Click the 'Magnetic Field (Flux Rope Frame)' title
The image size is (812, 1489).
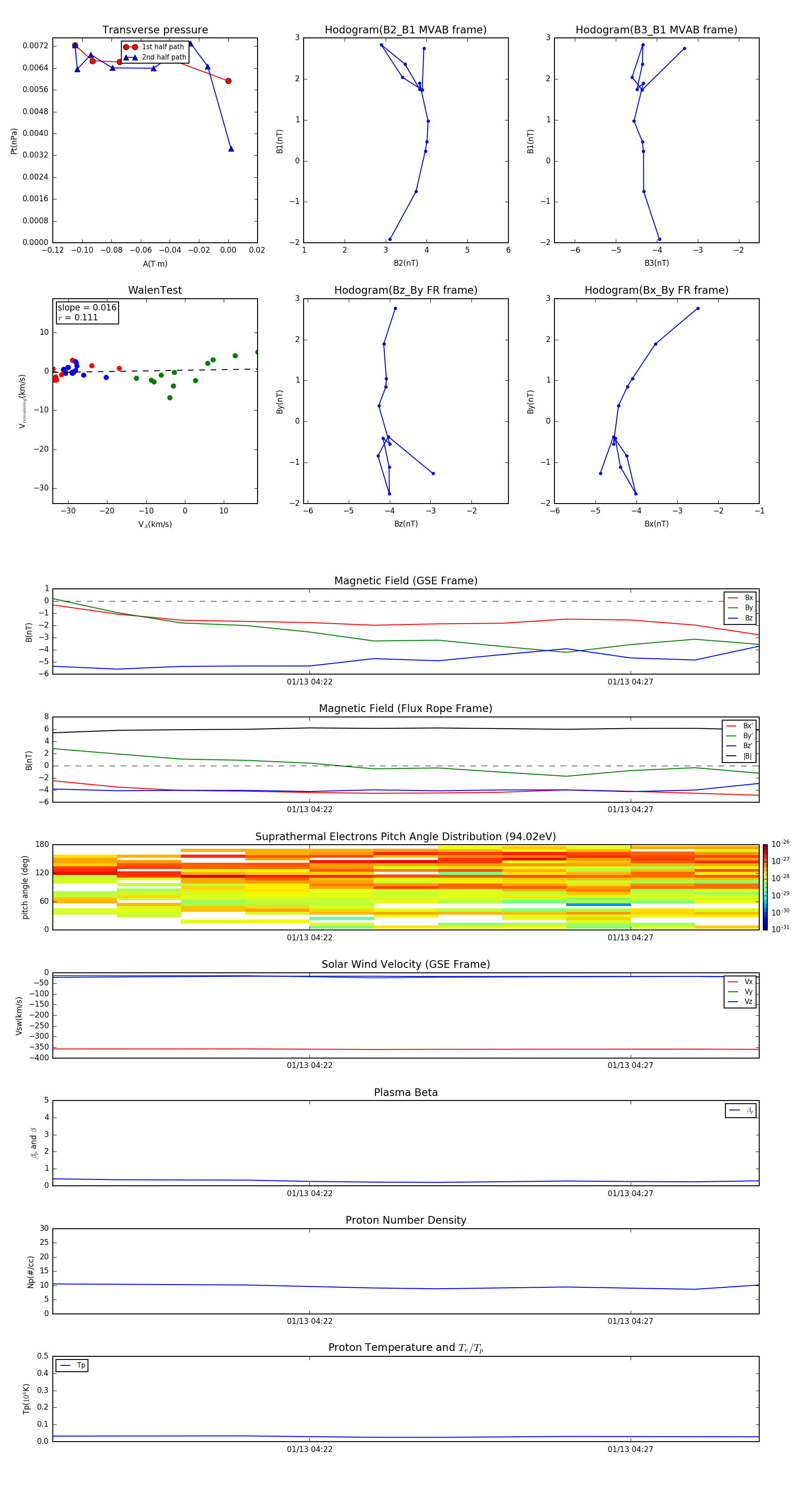coord(406,708)
